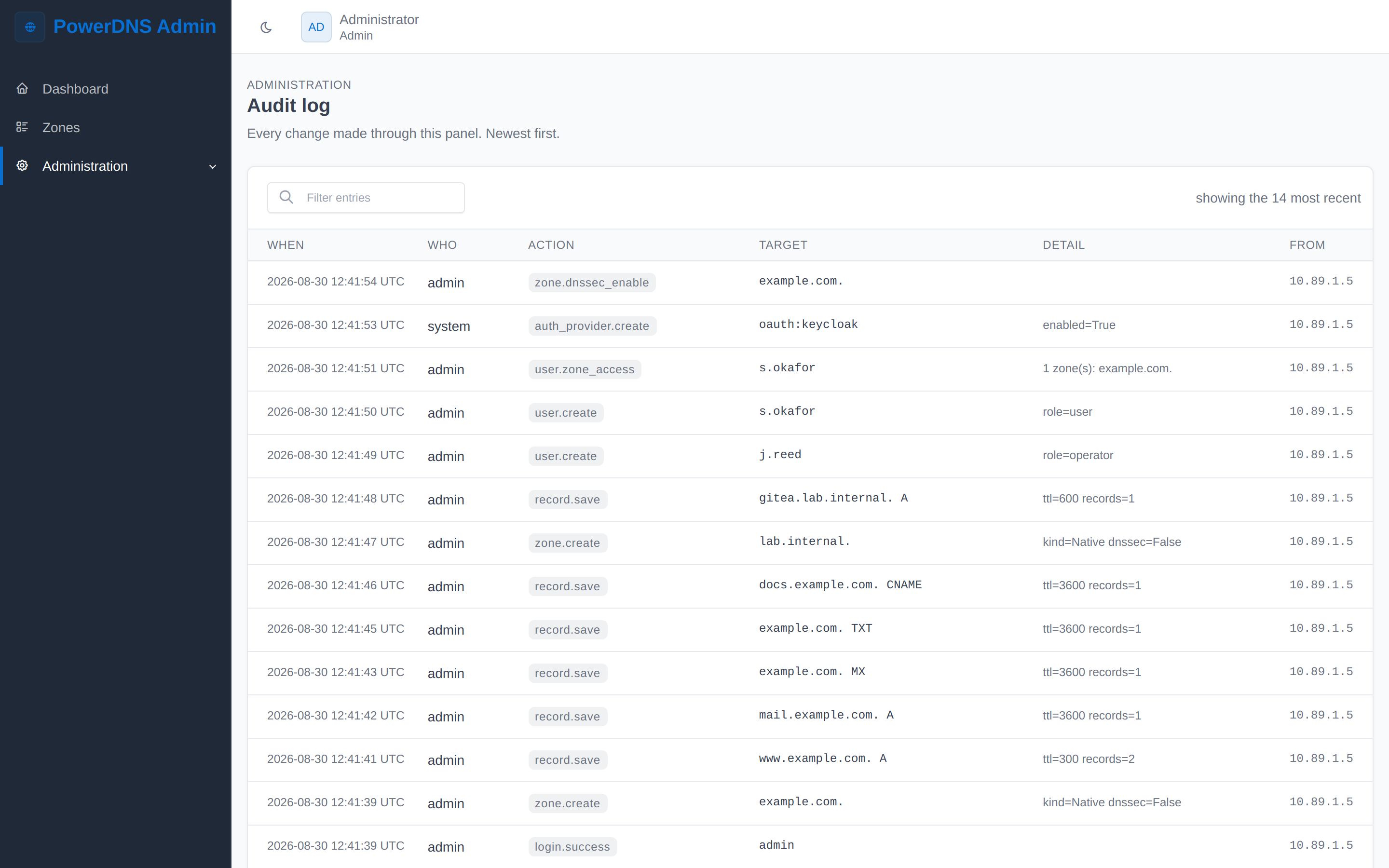Click the role=user detail text
Screen dimensions: 1389x868
(x=1067, y=412)
